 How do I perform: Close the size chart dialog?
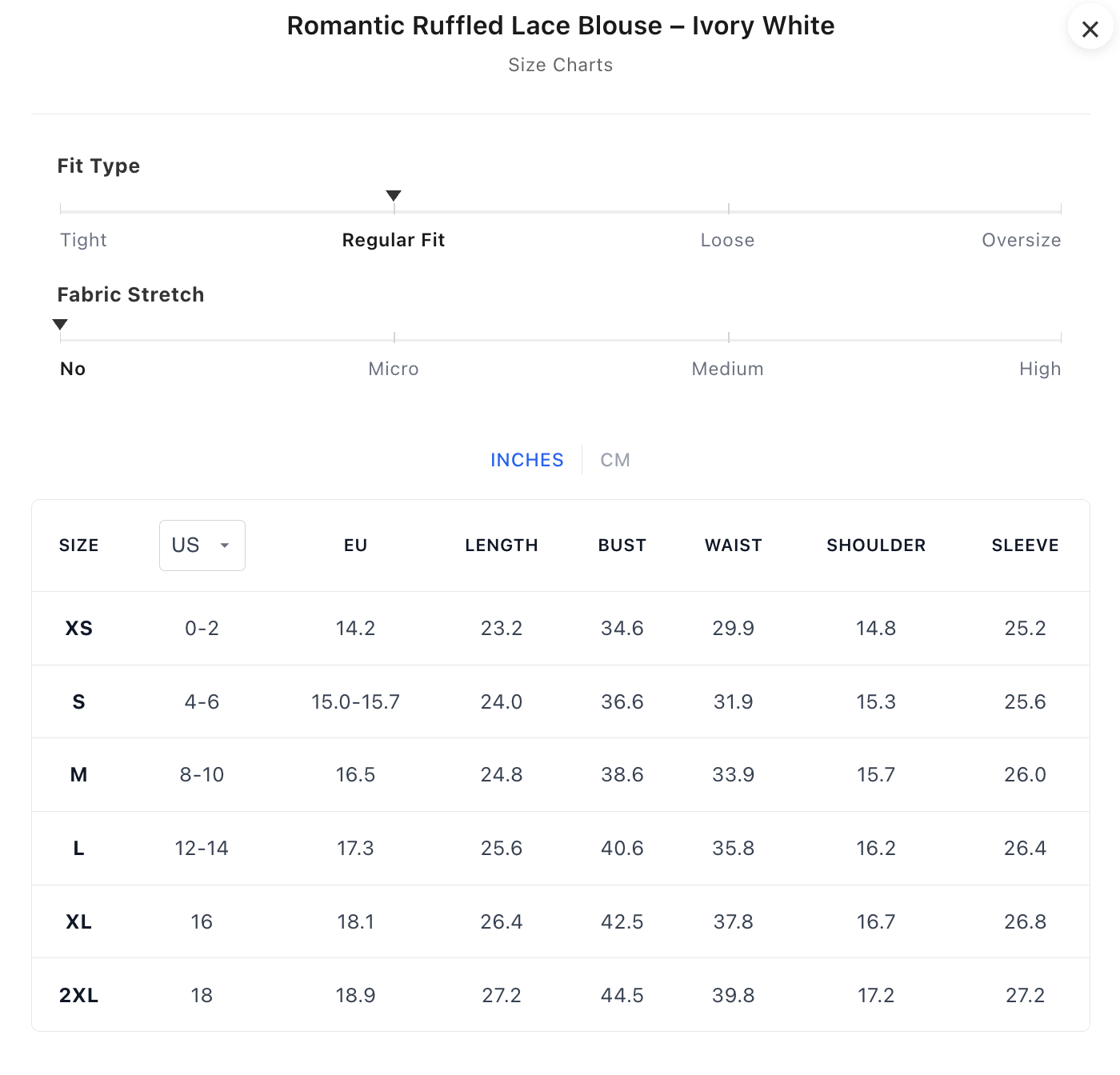(x=1090, y=30)
